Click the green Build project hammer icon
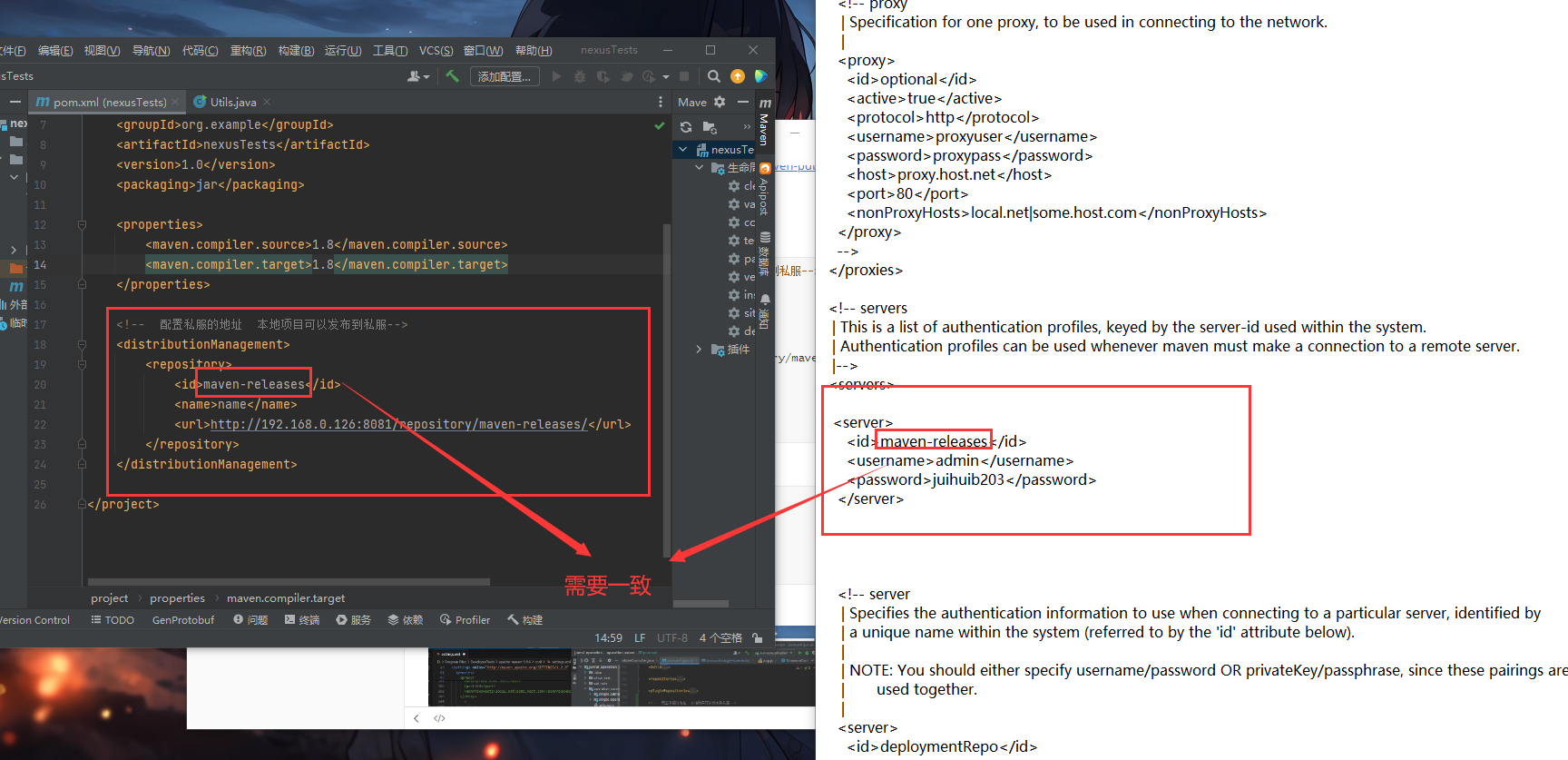The image size is (1568, 760). (452, 76)
